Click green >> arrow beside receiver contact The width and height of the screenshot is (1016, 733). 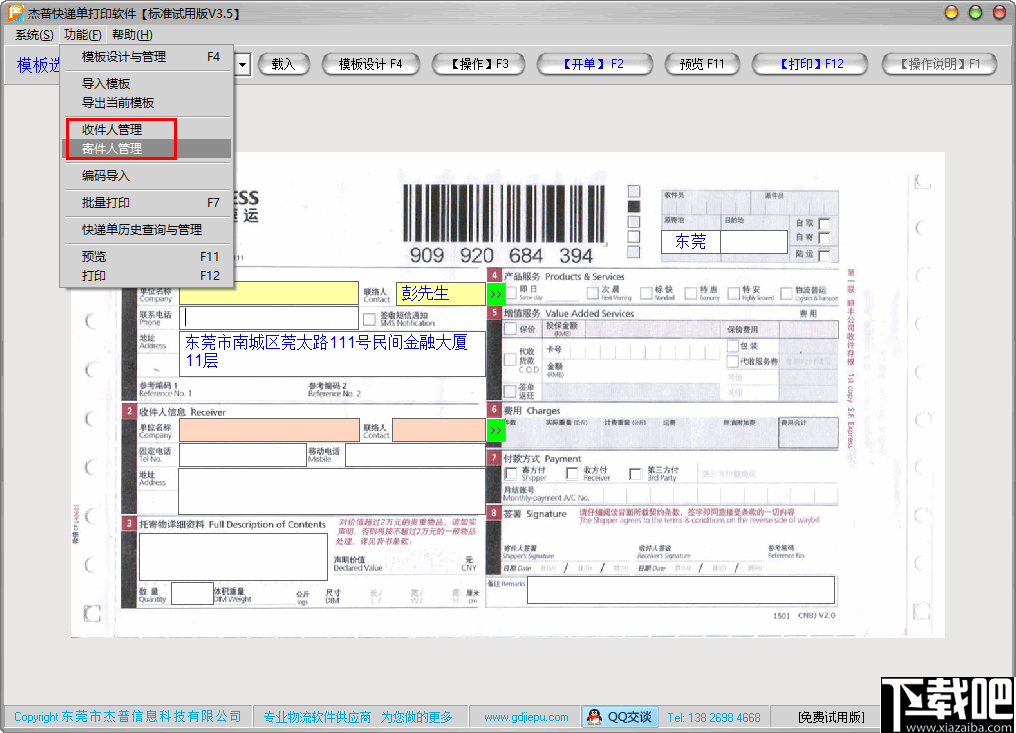coord(496,430)
